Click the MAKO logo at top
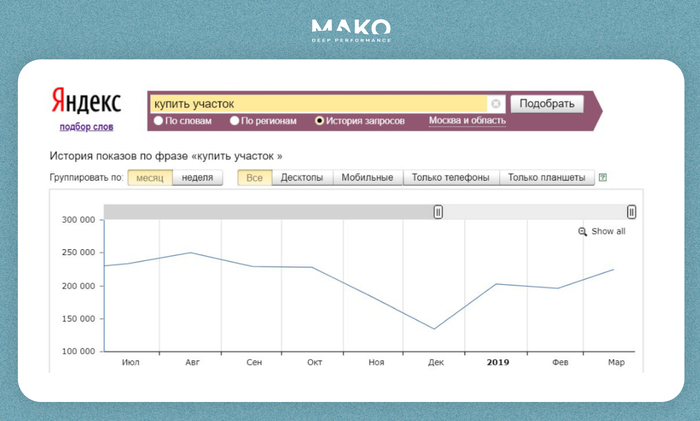Viewport: 700px width, 421px height. point(350,29)
